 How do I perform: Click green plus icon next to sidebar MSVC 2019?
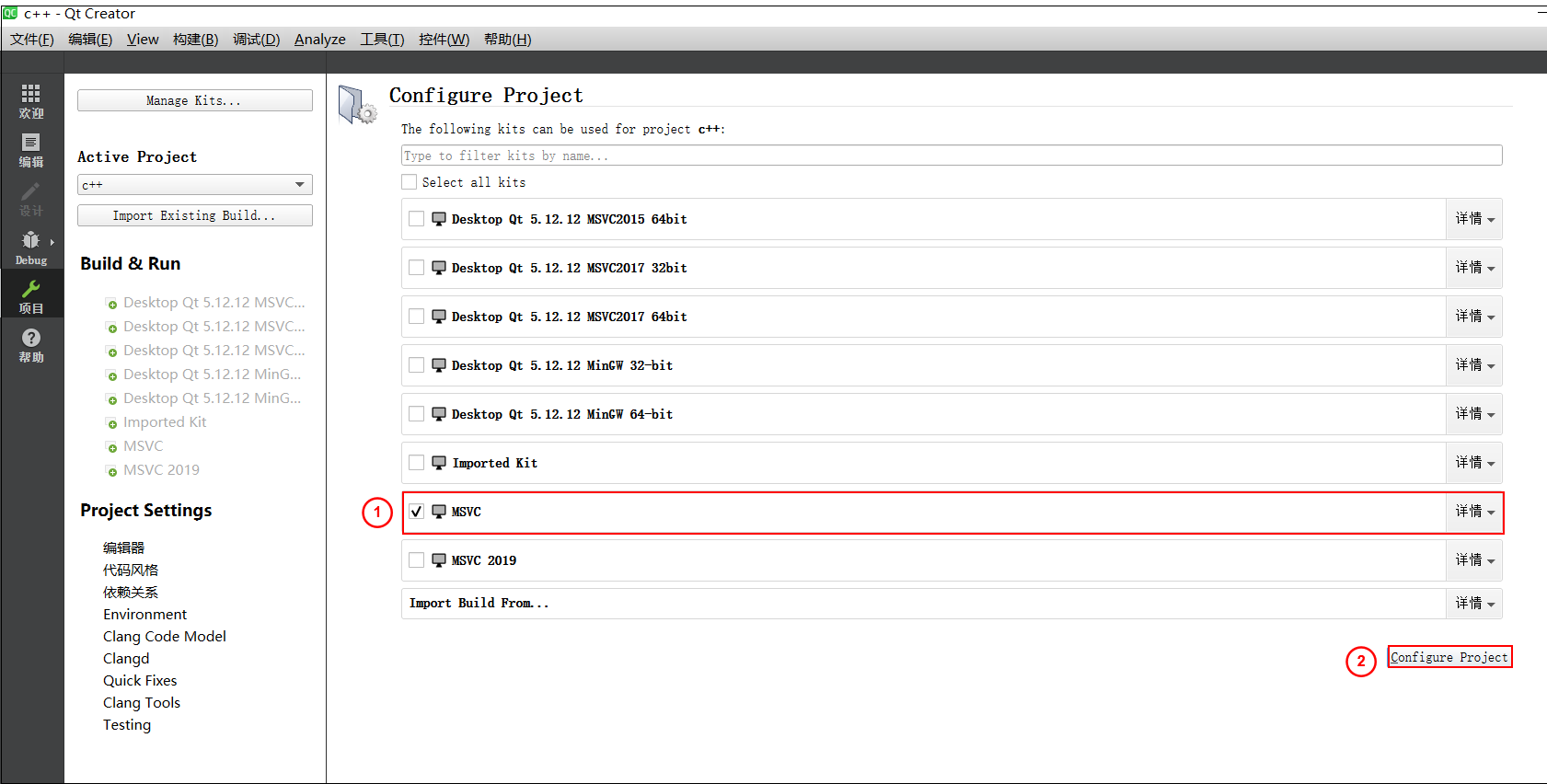click(x=112, y=472)
